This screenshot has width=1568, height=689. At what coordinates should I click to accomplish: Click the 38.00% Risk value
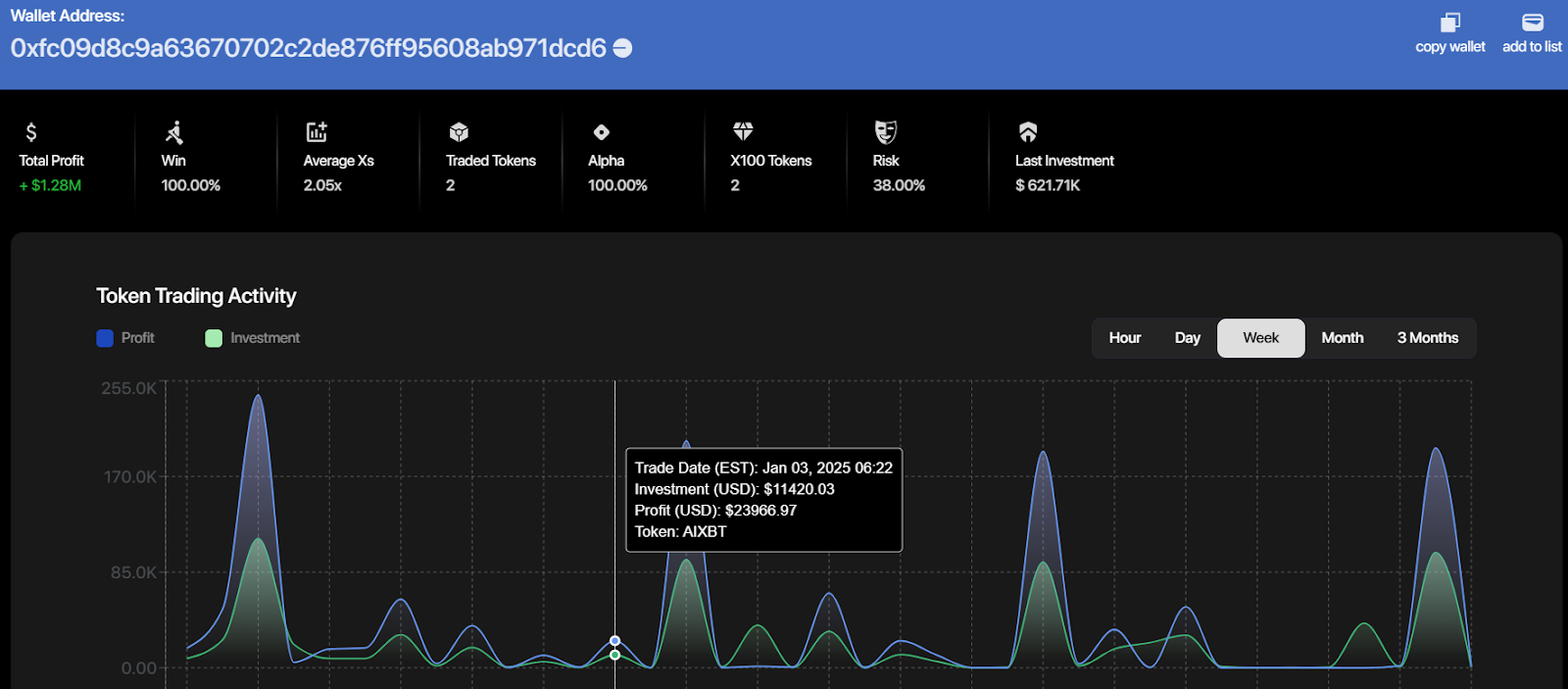899,185
